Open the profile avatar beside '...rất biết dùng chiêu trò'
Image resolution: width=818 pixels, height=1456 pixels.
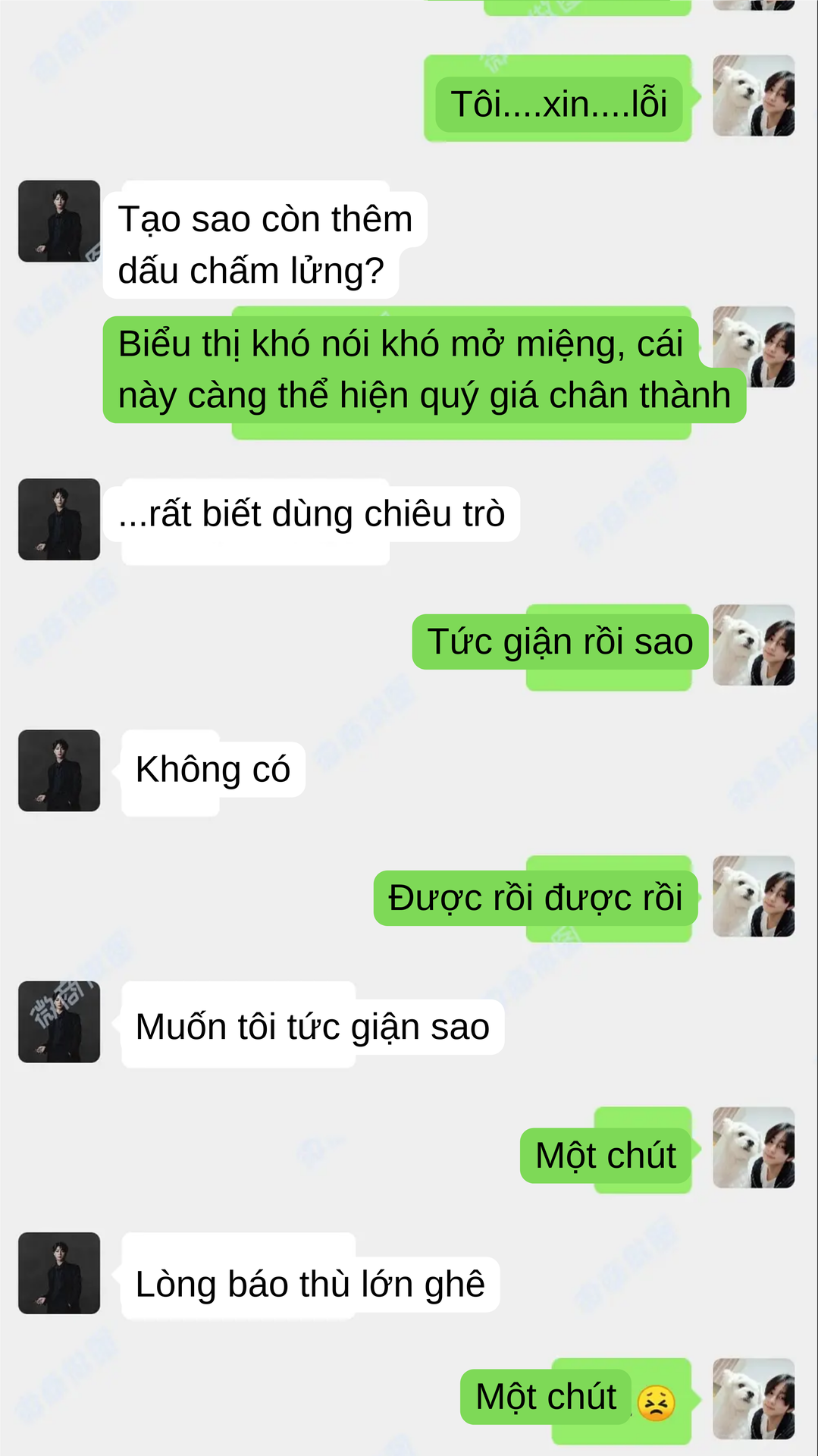tap(59, 519)
